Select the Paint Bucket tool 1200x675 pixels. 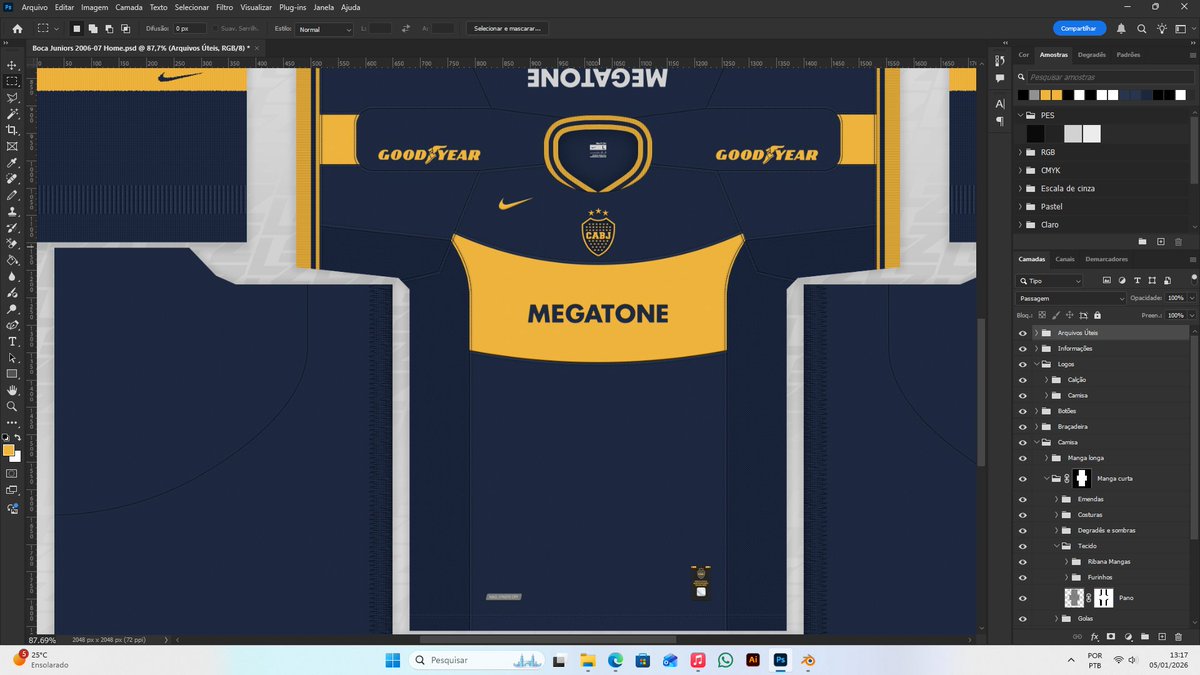[12, 260]
